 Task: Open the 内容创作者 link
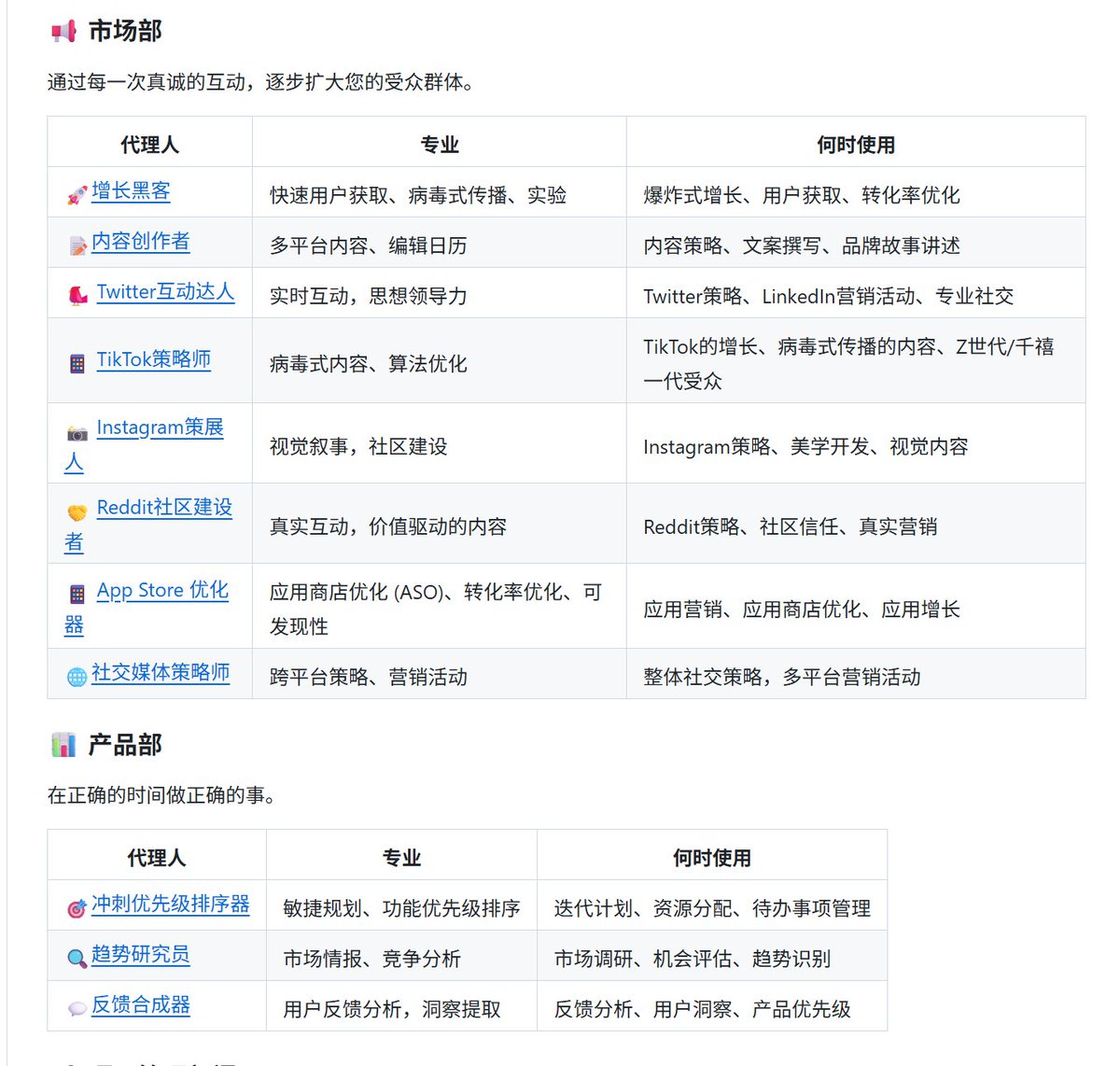point(141,242)
